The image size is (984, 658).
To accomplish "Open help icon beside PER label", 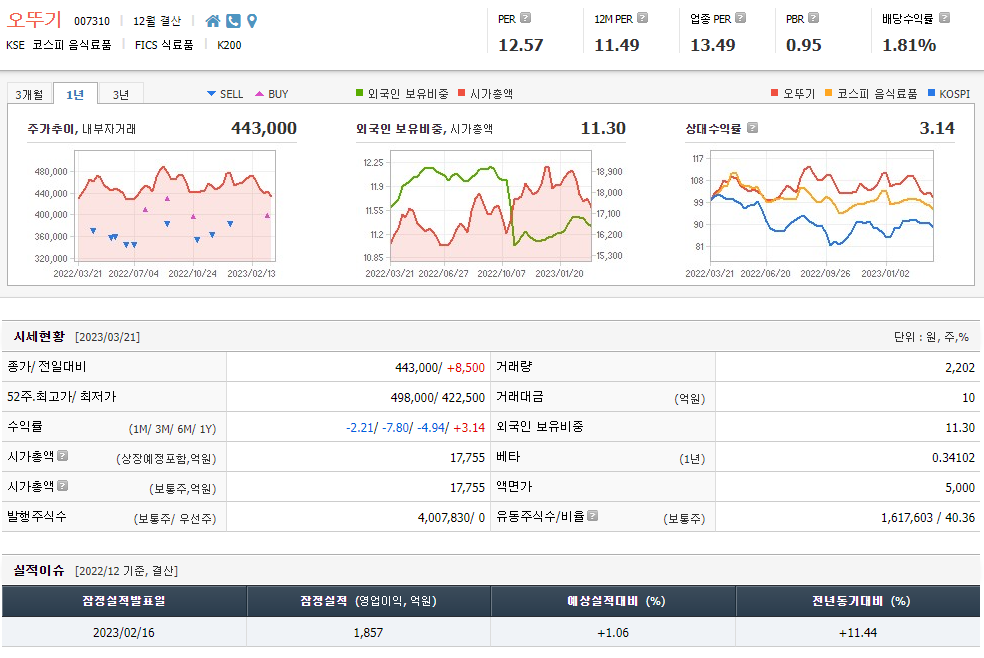I will point(526,18).
